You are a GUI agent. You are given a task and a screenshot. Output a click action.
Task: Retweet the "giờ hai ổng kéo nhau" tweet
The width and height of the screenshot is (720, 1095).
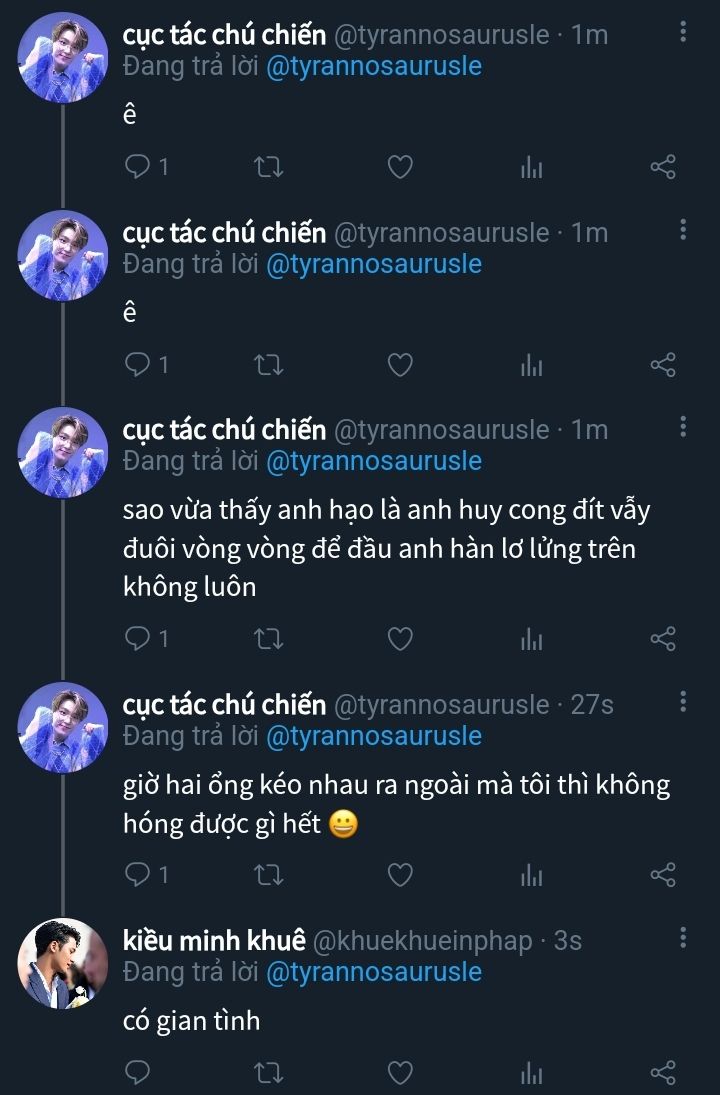pyautogui.click(x=269, y=875)
